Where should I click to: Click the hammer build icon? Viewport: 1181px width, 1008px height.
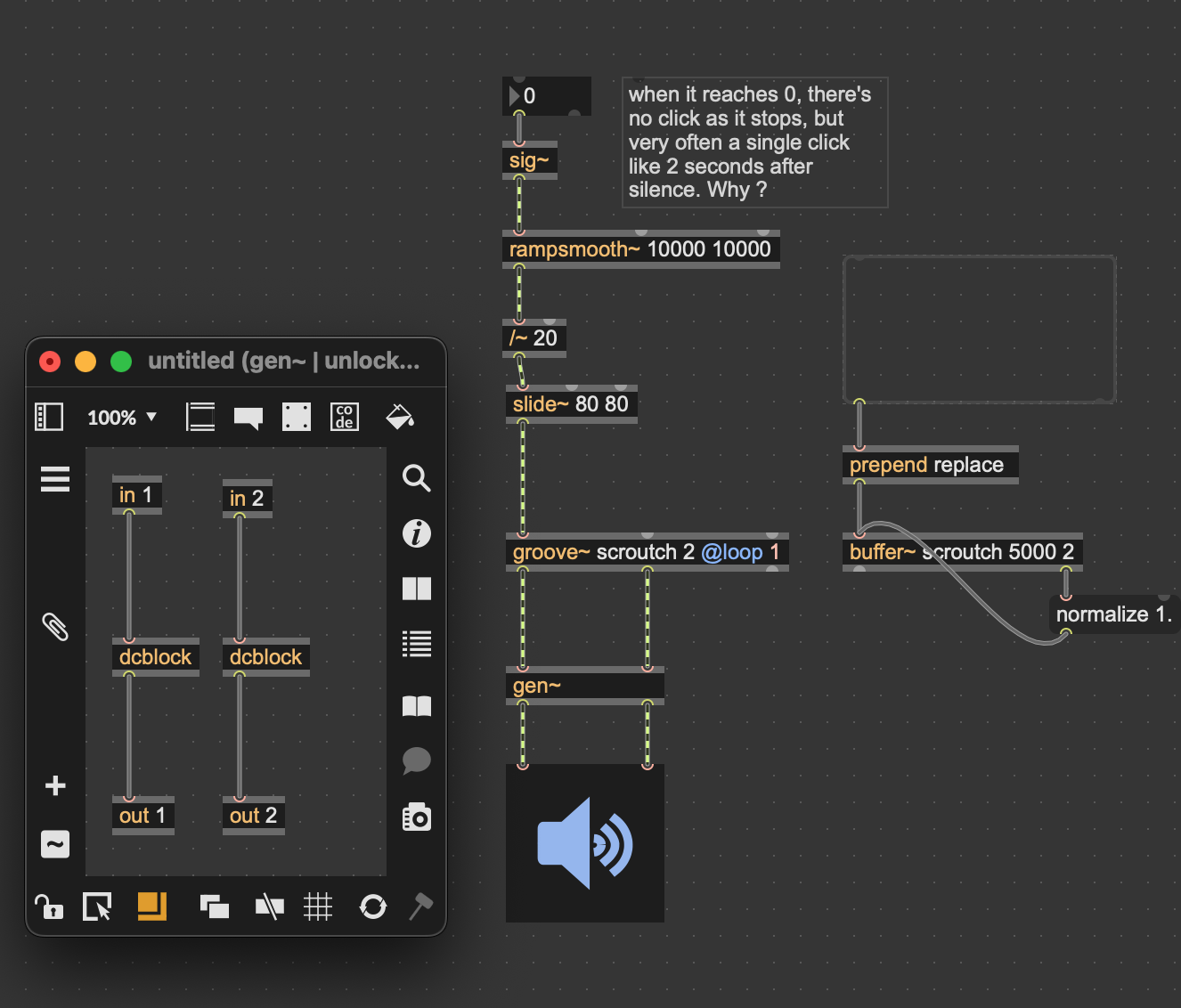(420, 906)
